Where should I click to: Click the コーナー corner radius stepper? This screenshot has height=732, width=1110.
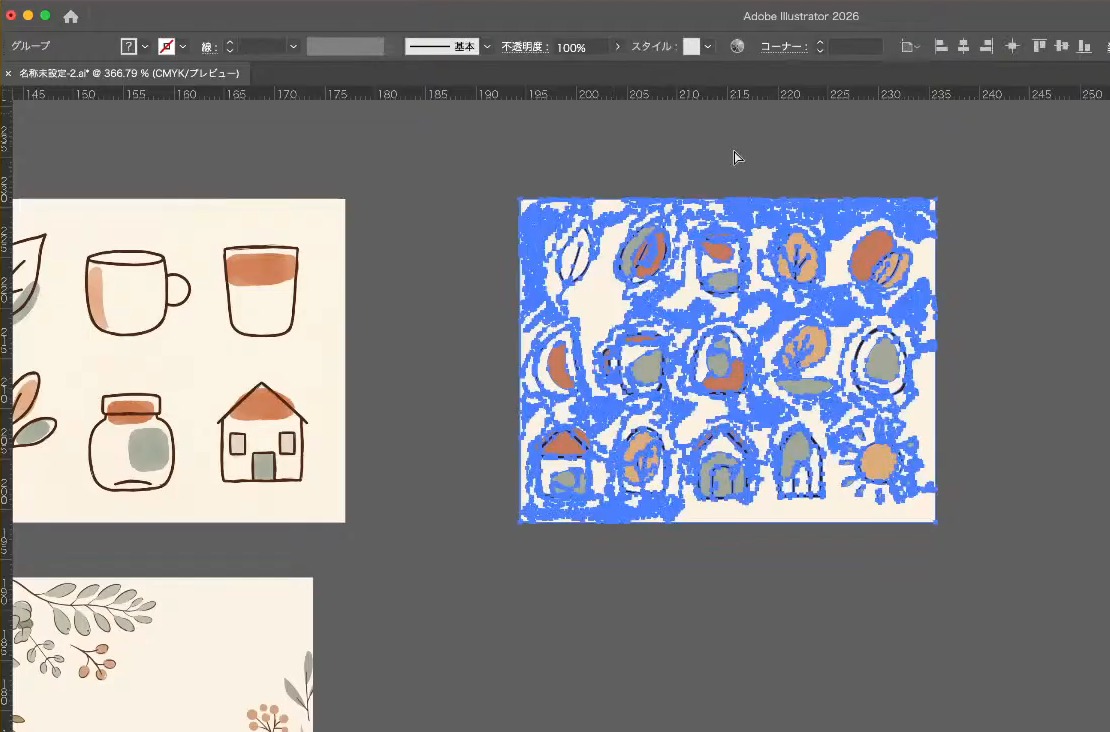[820, 47]
